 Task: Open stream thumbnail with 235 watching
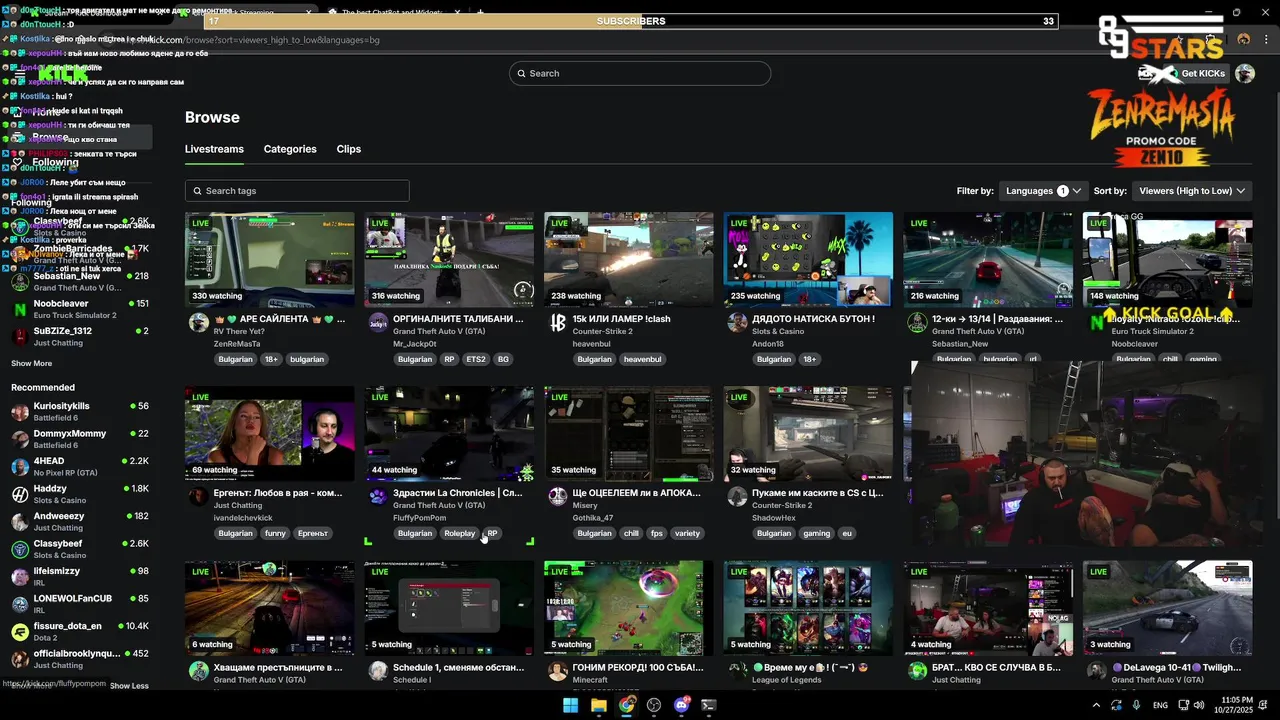pyautogui.click(x=808, y=259)
